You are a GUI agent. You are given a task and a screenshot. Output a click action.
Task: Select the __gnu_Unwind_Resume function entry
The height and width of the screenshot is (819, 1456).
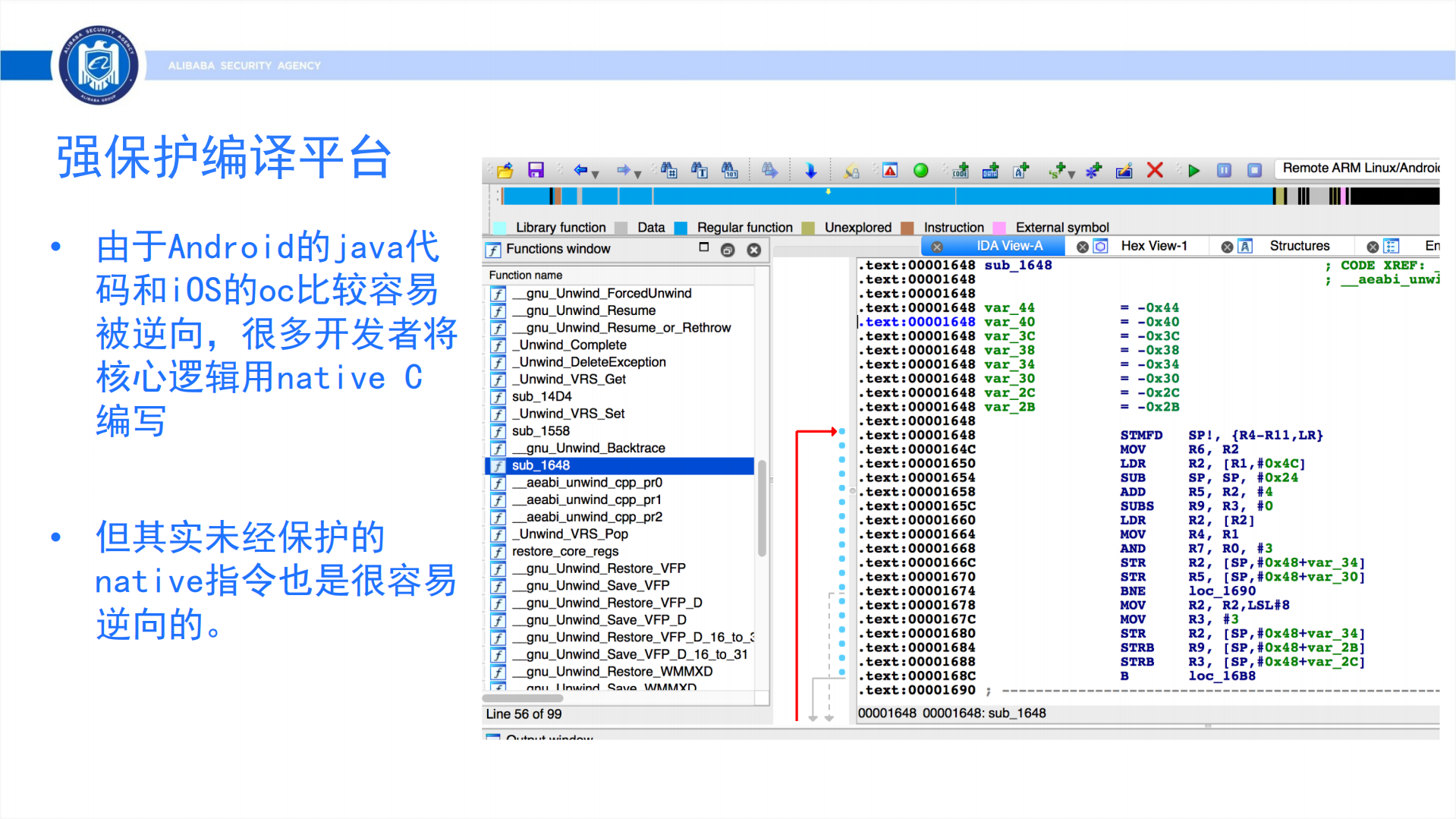584,310
